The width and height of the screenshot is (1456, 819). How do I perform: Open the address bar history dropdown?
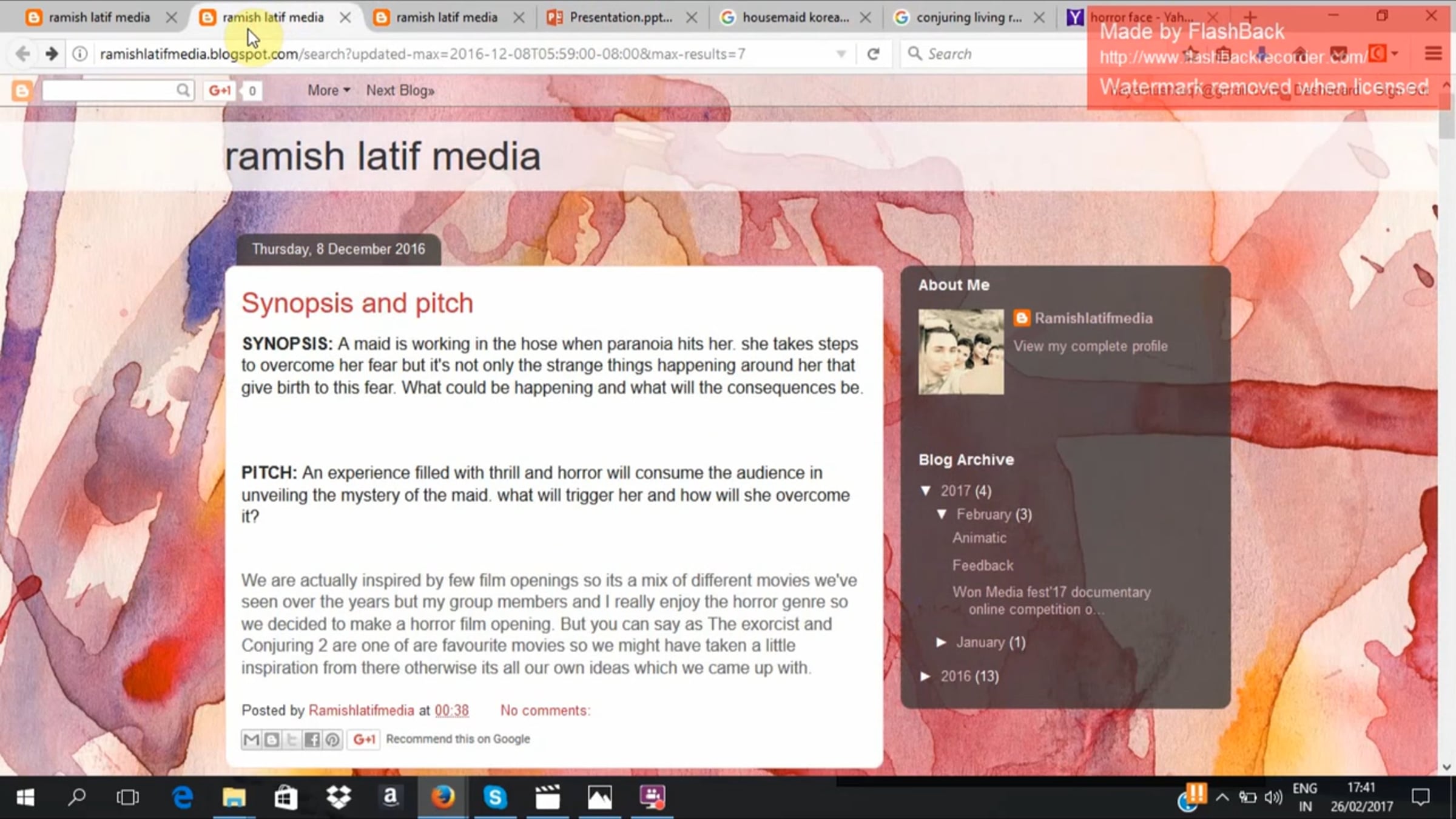click(841, 54)
